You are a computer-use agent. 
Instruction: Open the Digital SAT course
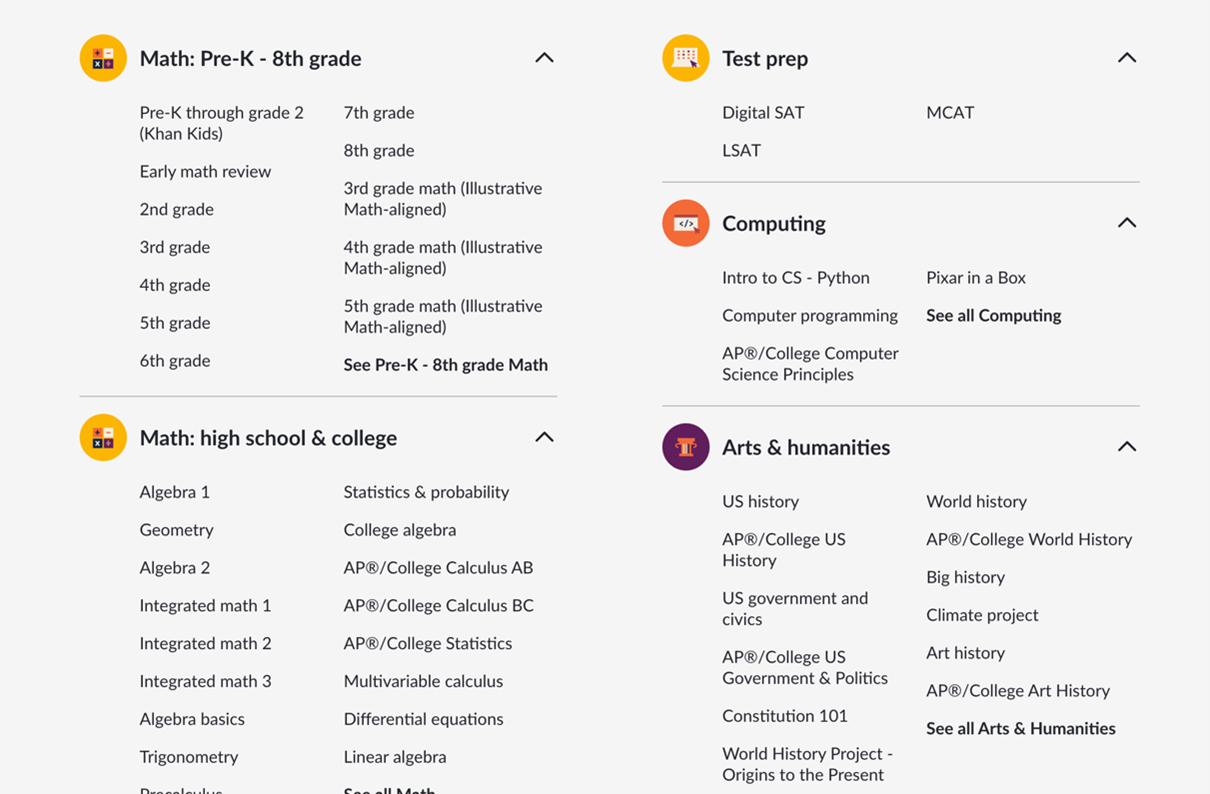pyautogui.click(x=763, y=112)
